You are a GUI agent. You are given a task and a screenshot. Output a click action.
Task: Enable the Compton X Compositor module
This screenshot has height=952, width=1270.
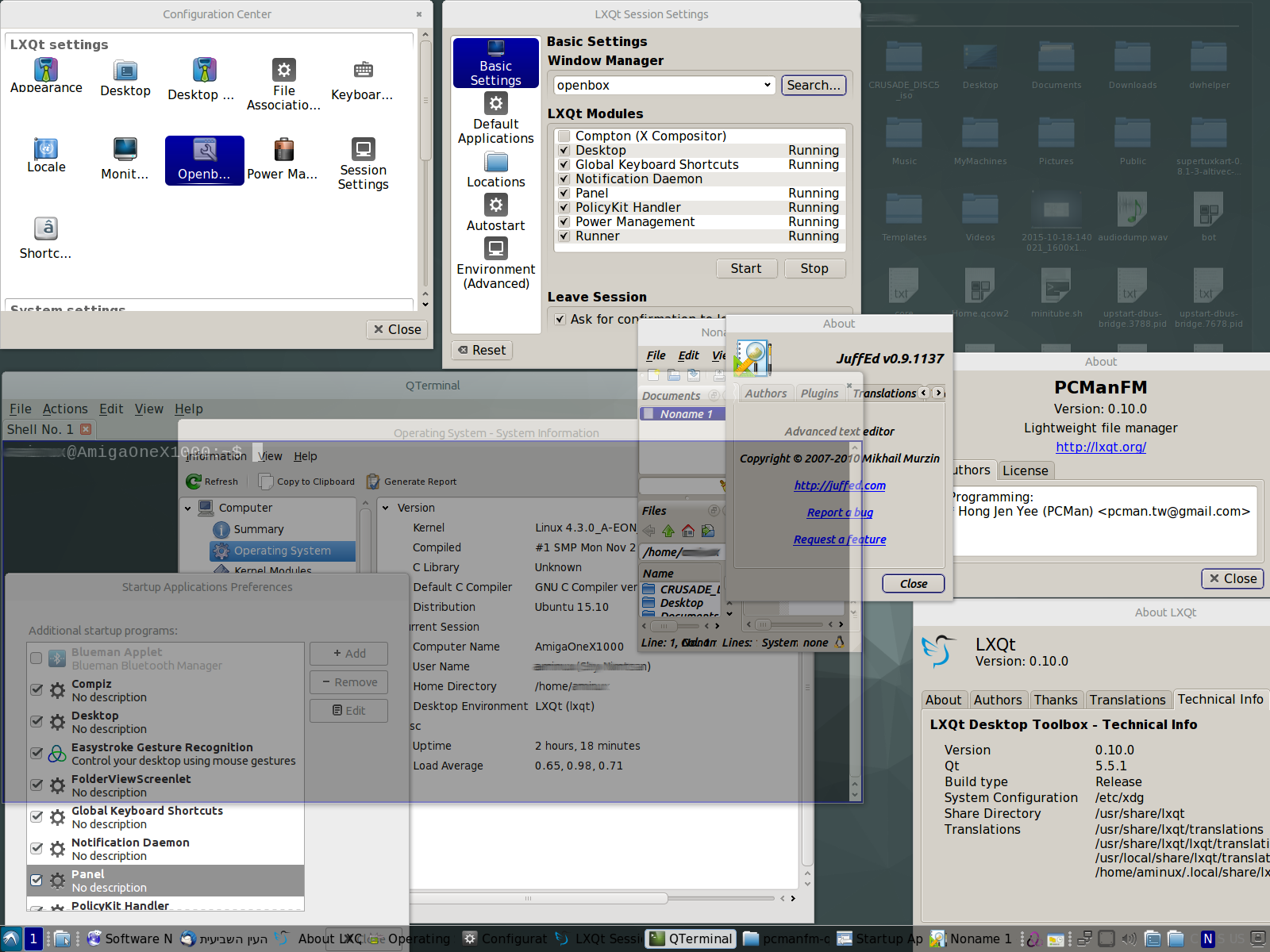pos(564,136)
